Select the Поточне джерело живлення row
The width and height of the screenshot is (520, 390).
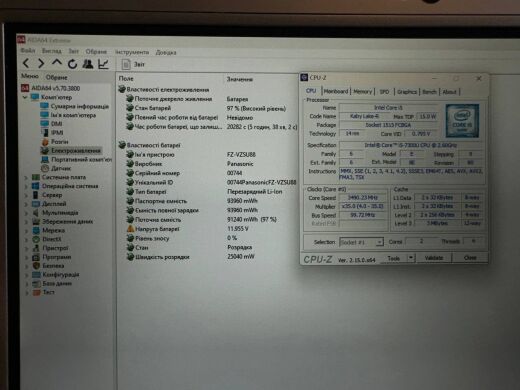point(207,99)
